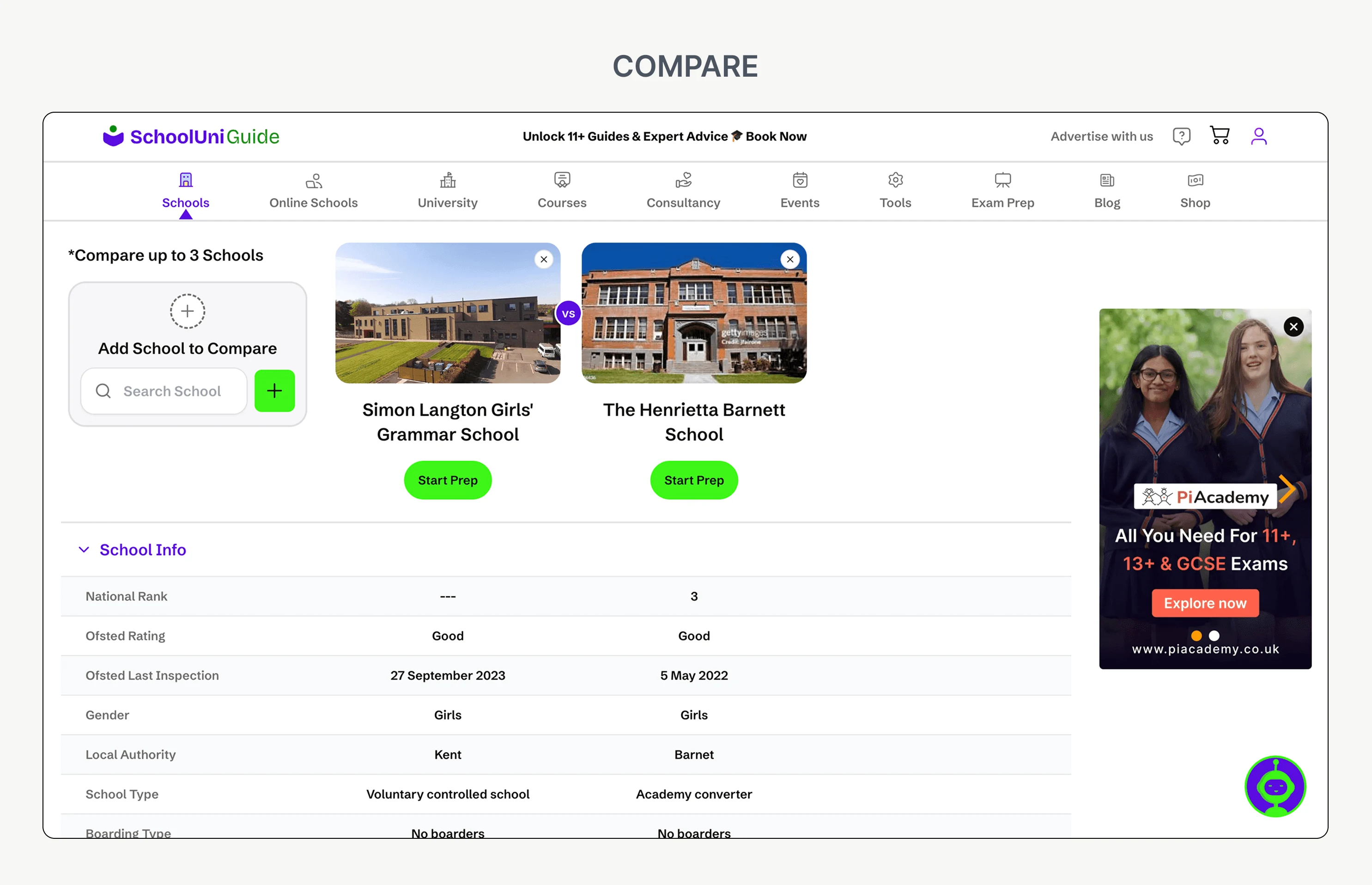Open the Blog tab label

(x=1107, y=203)
